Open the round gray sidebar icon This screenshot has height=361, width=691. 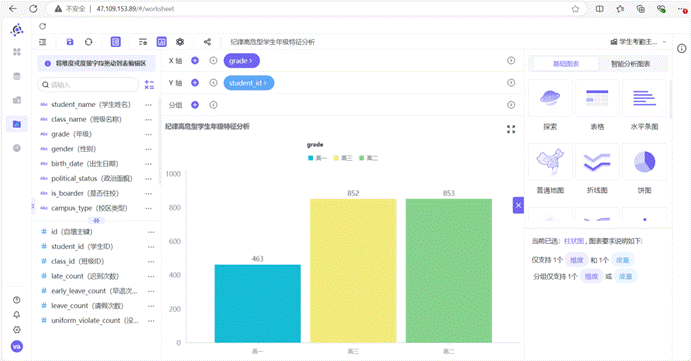17,148
